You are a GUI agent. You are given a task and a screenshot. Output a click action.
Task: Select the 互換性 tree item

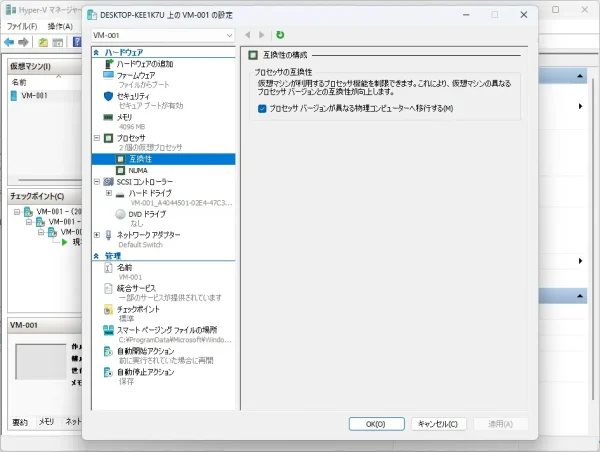point(163,159)
